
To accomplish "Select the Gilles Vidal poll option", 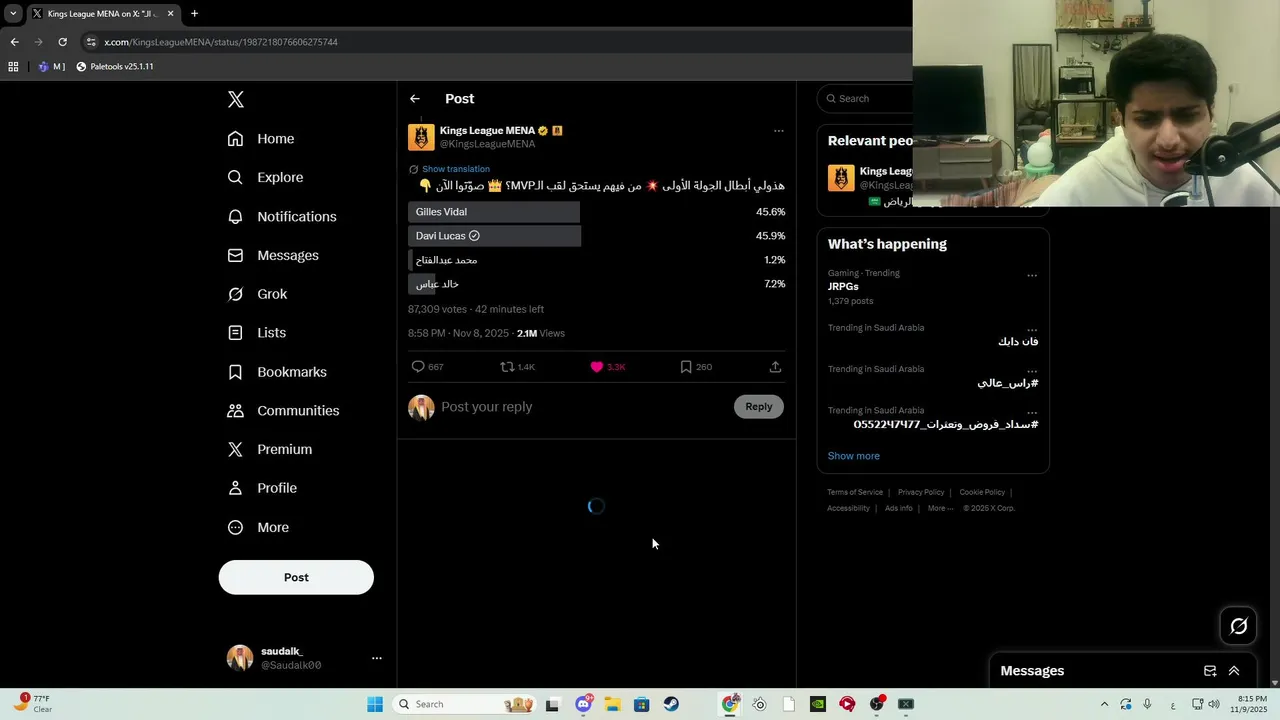I will pos(597,212).
